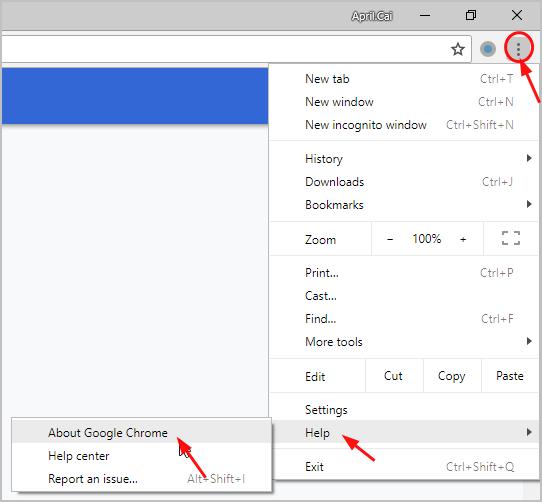542x502 pixels.
Task: Choose Find... menu item
Action: [x=404, y=319]
